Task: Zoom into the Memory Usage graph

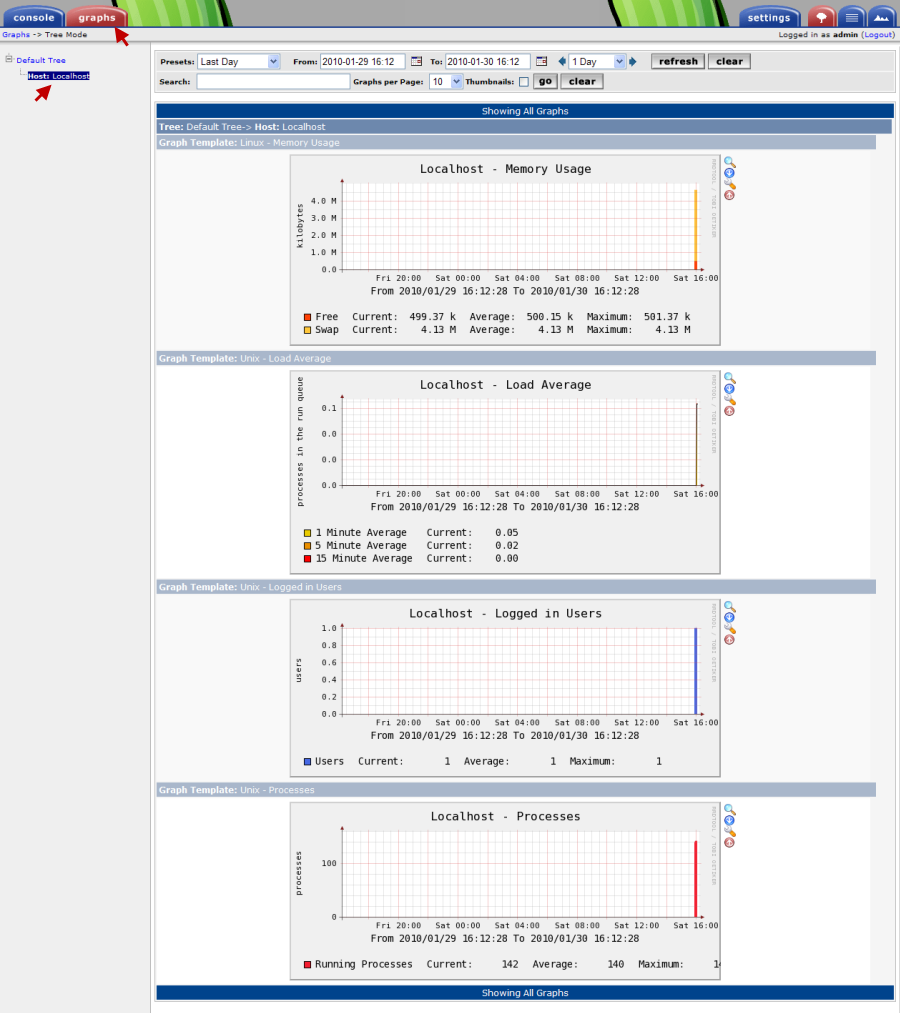Action: coord(729,161)
